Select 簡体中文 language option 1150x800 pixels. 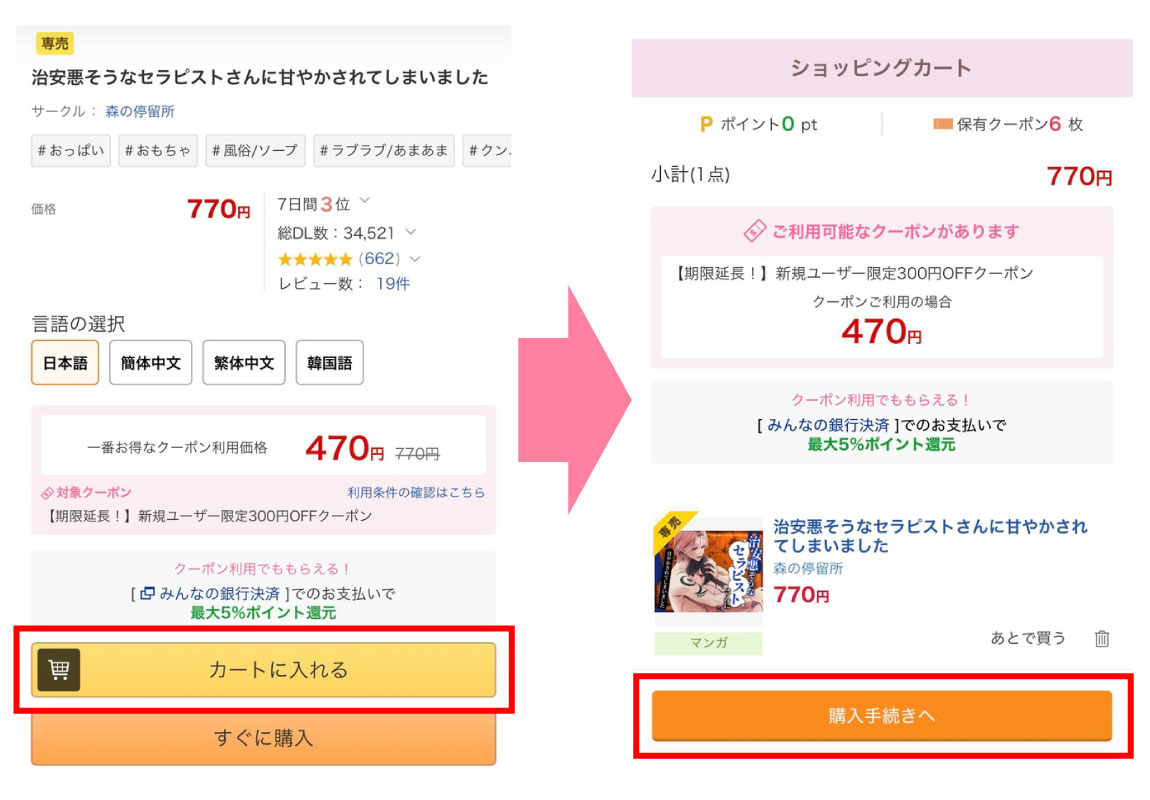point(151,363)
